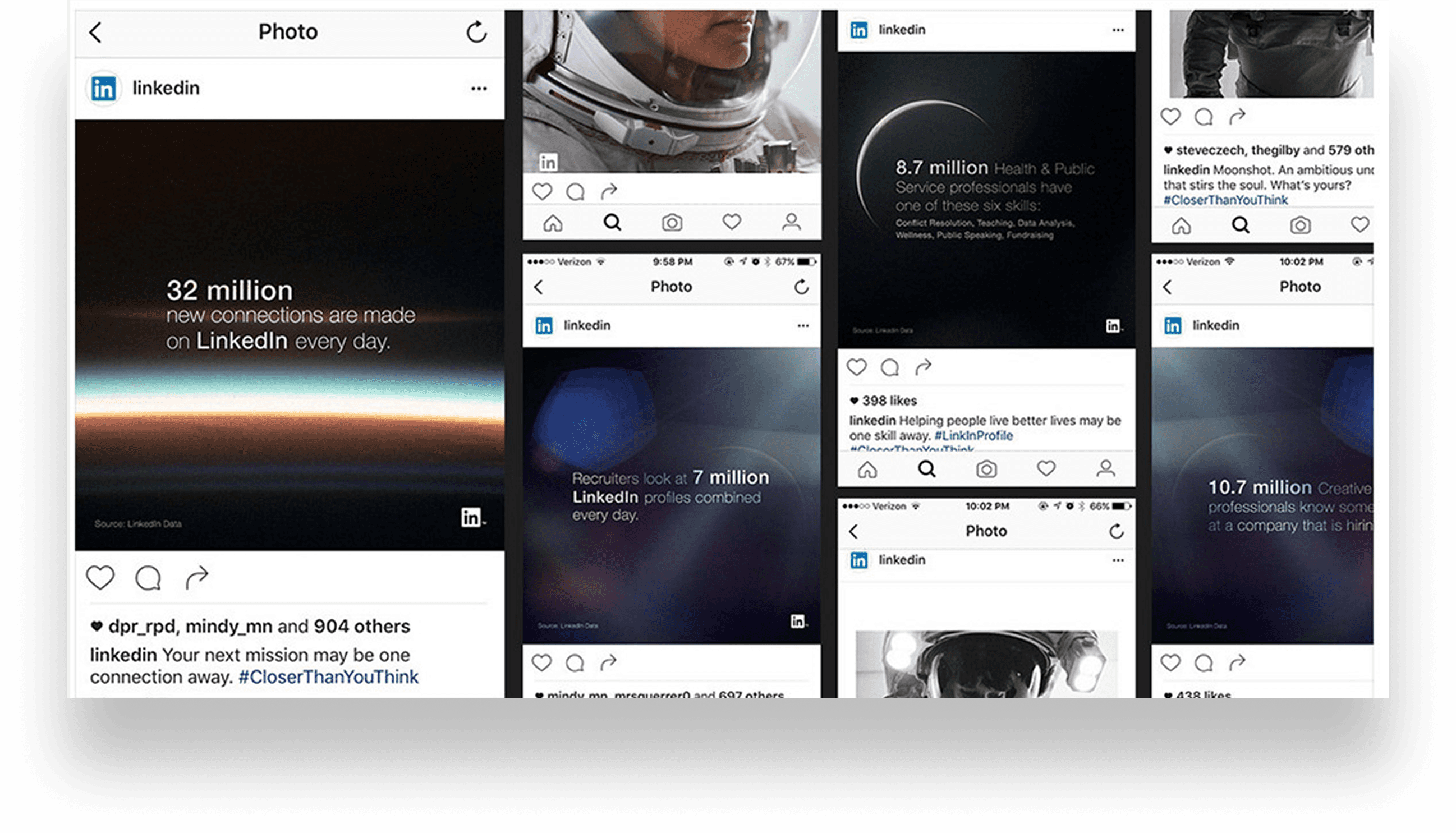Like the 8.7 million Health professionals post
This screenshot has height=833, width=1456.
[856, 367]
